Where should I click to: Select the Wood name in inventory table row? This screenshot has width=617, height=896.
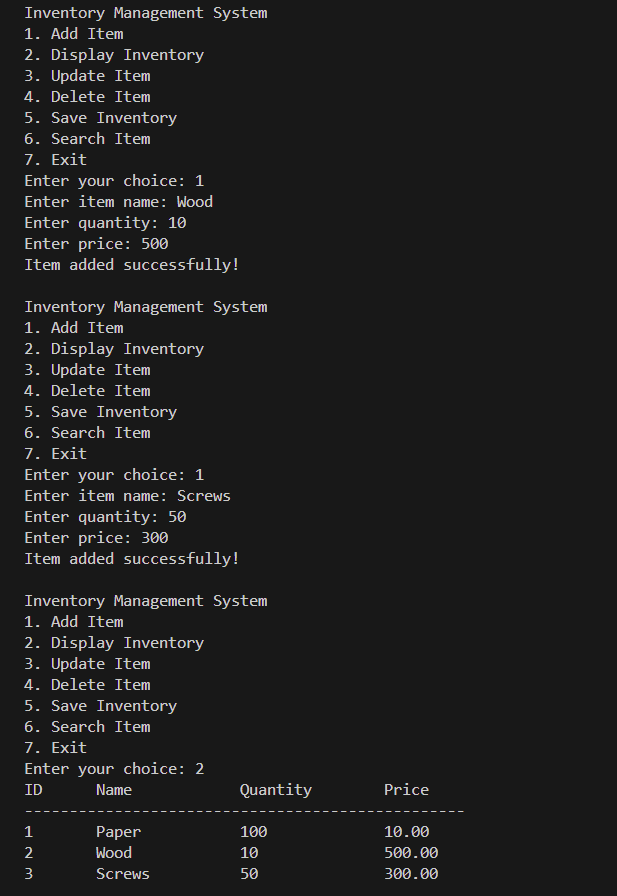tap(114, 853)
